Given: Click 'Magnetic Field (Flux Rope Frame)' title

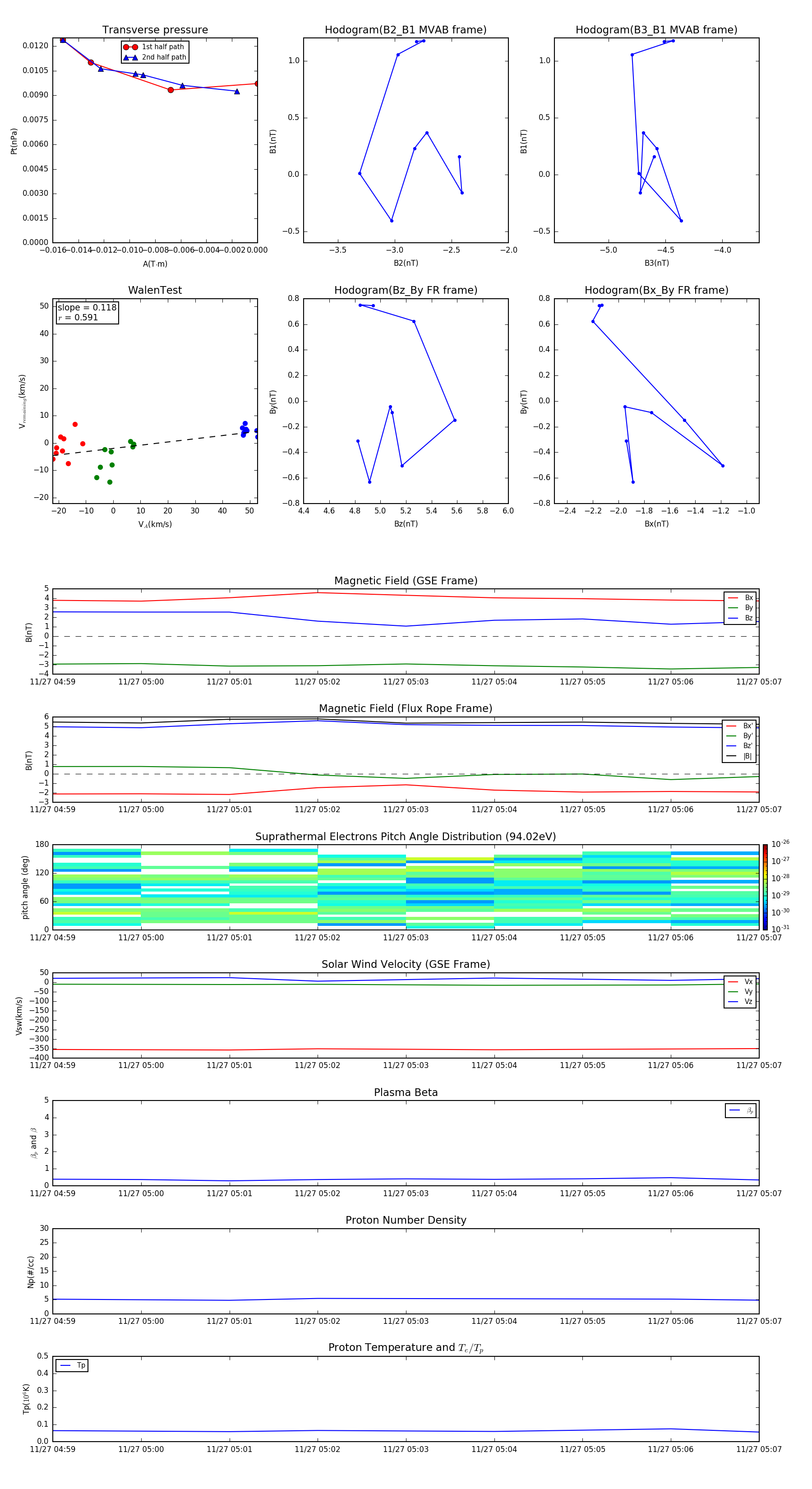Looking at the screenshot, I should point(406,709).
